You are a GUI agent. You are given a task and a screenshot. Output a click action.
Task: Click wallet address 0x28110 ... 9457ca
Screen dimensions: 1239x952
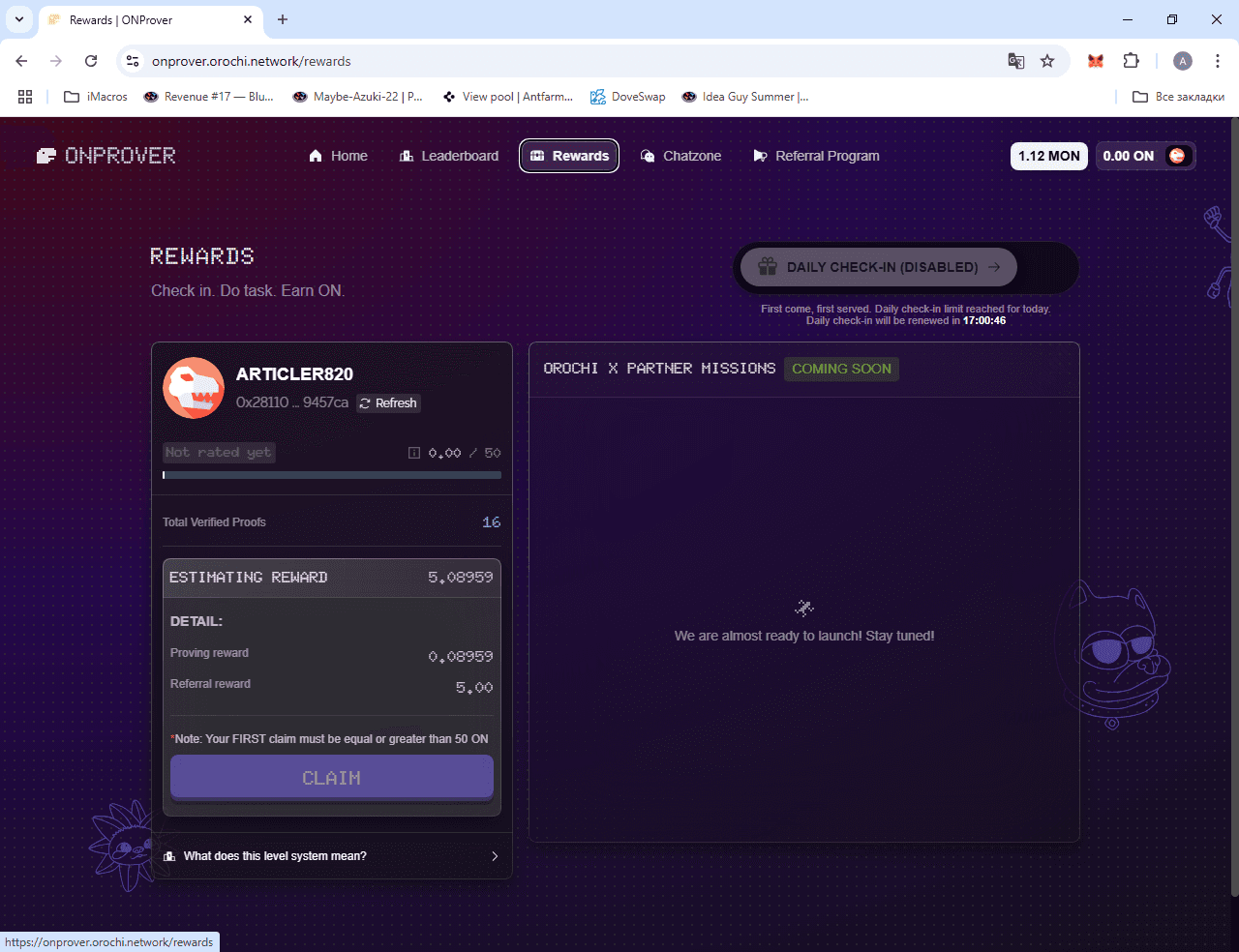(x=292, y=402)
